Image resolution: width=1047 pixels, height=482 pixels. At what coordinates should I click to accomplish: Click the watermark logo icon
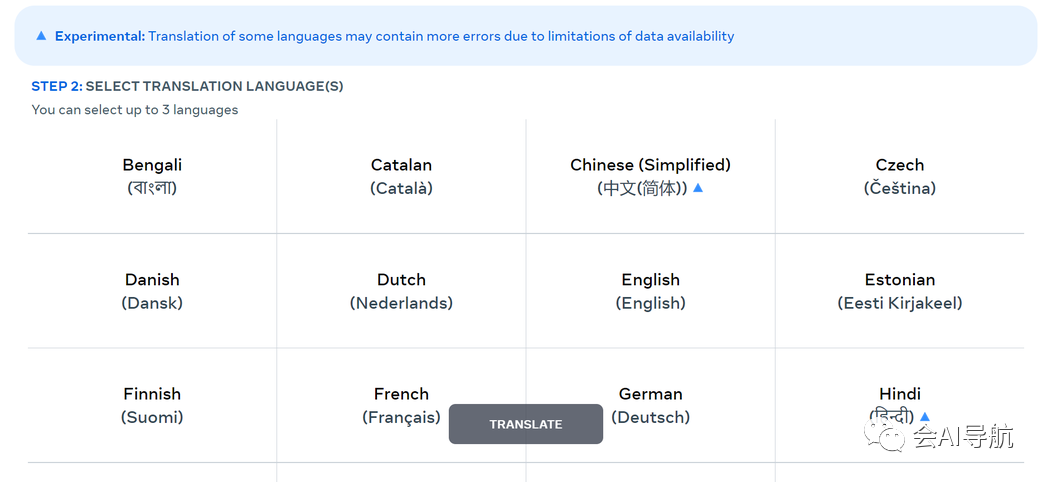click(x=886, y=436)
